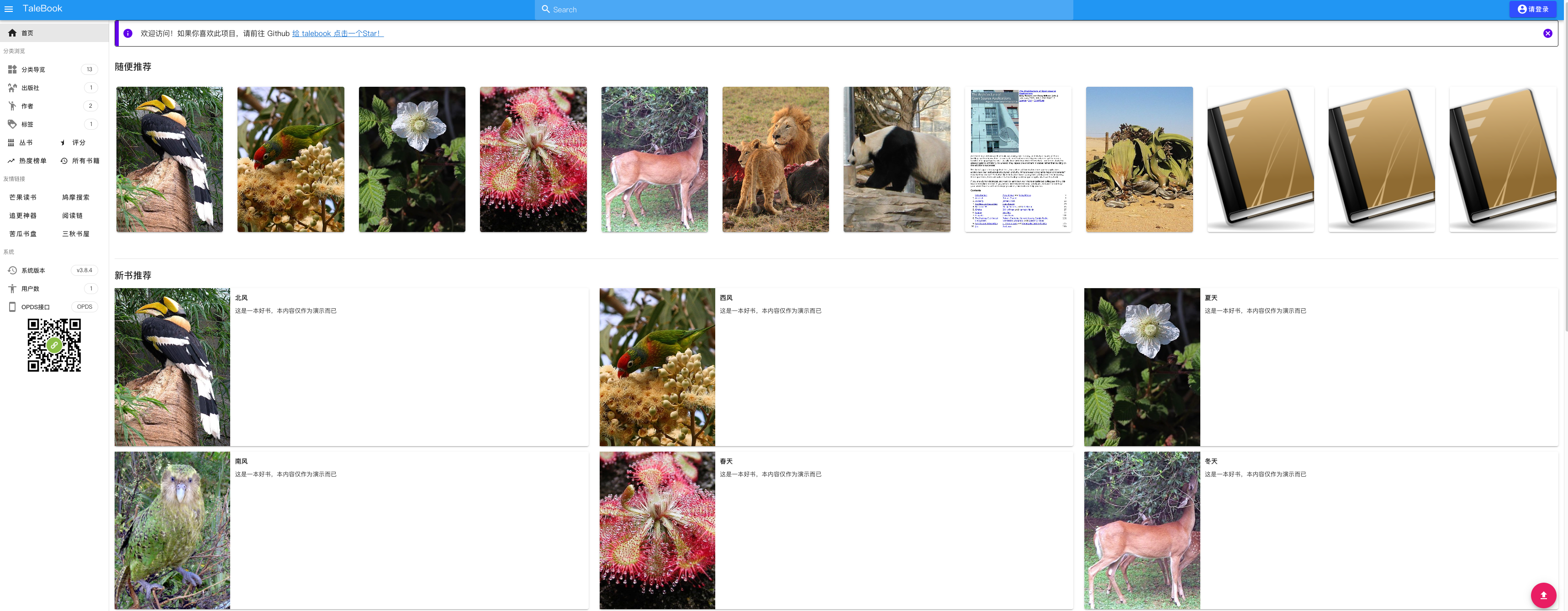The width and height of the screenshot is (1568, 611).
Task: Open the panda book cover thumbnail
Action: click(896, 159)
